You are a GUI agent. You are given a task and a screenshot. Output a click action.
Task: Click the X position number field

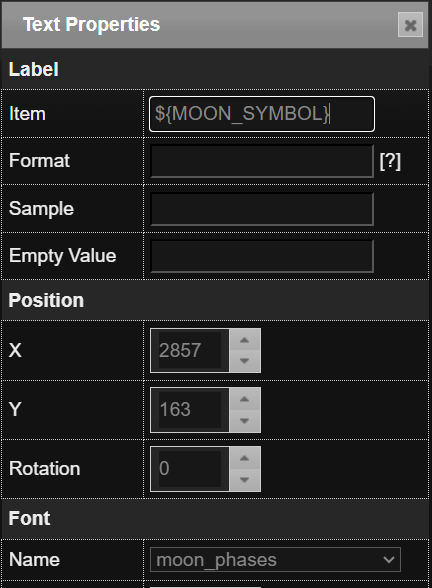point(190,350)
